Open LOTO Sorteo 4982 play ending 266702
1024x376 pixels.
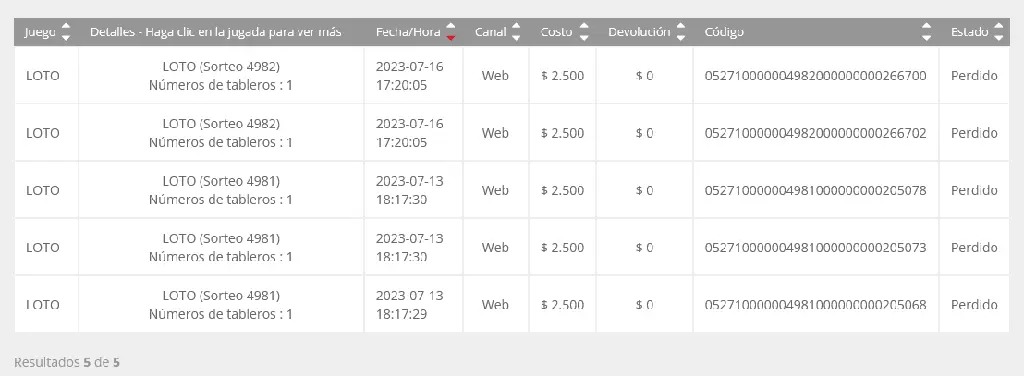221,133
